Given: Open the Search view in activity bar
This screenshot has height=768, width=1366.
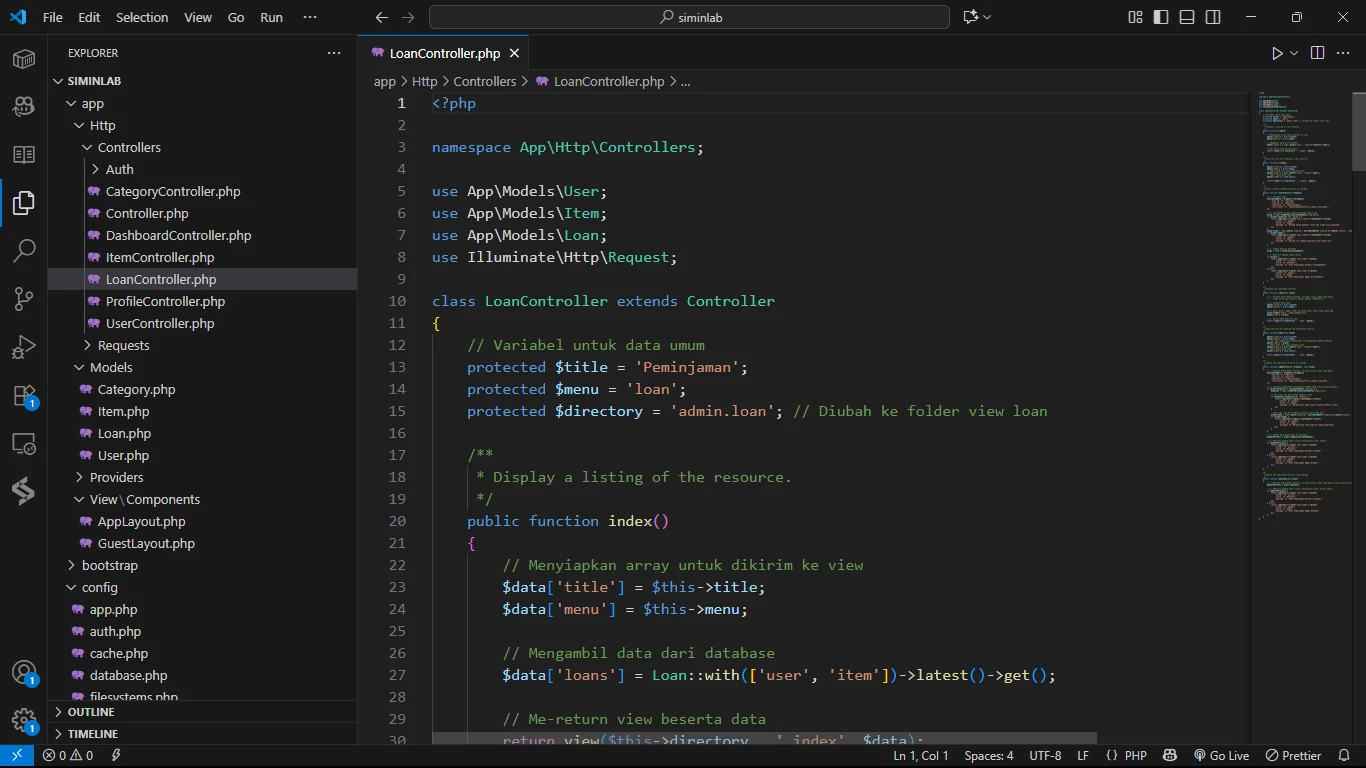Looking at the screenshot, I should coord(24,251).
